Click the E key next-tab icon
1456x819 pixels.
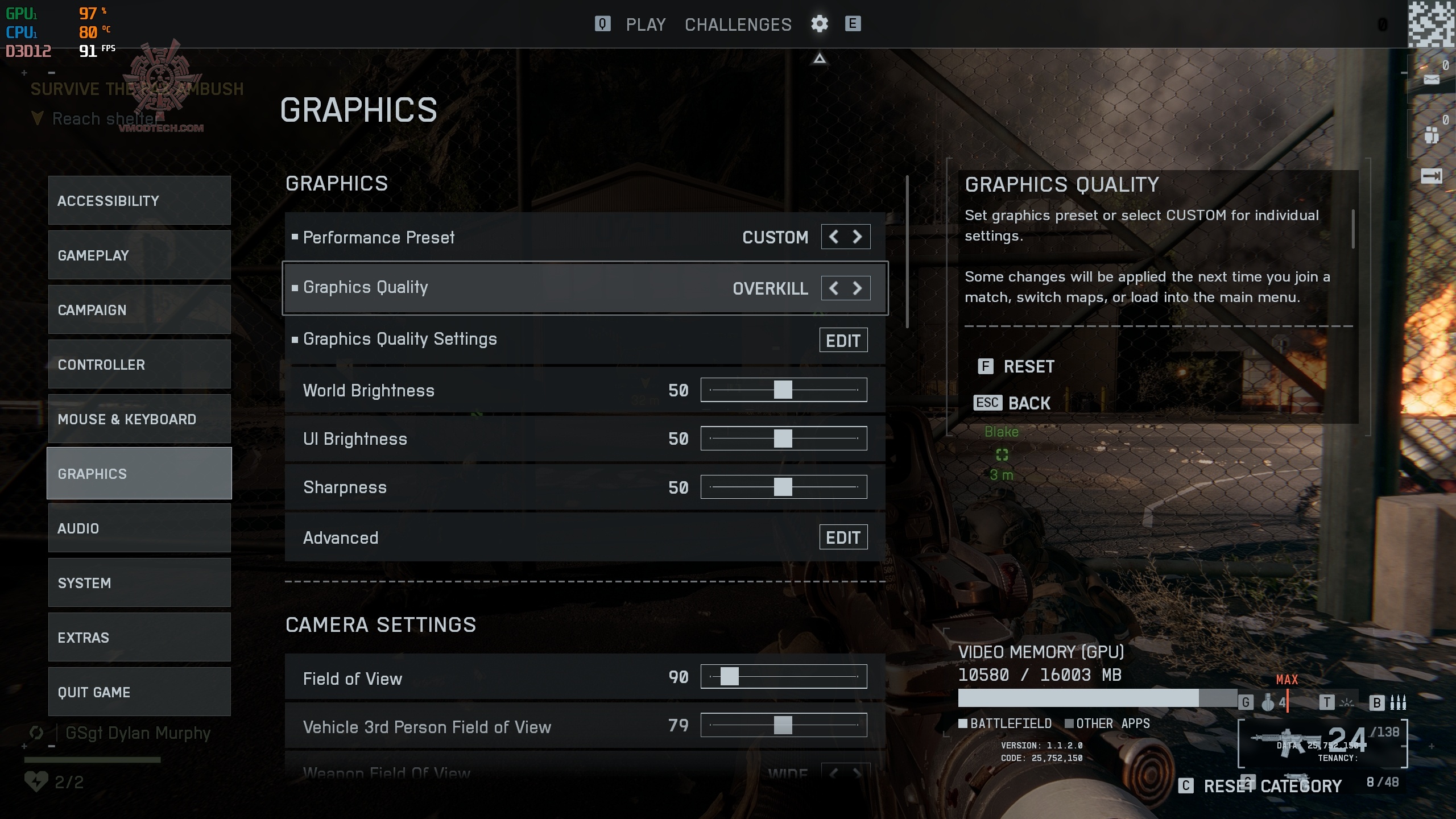click(853, 24)
